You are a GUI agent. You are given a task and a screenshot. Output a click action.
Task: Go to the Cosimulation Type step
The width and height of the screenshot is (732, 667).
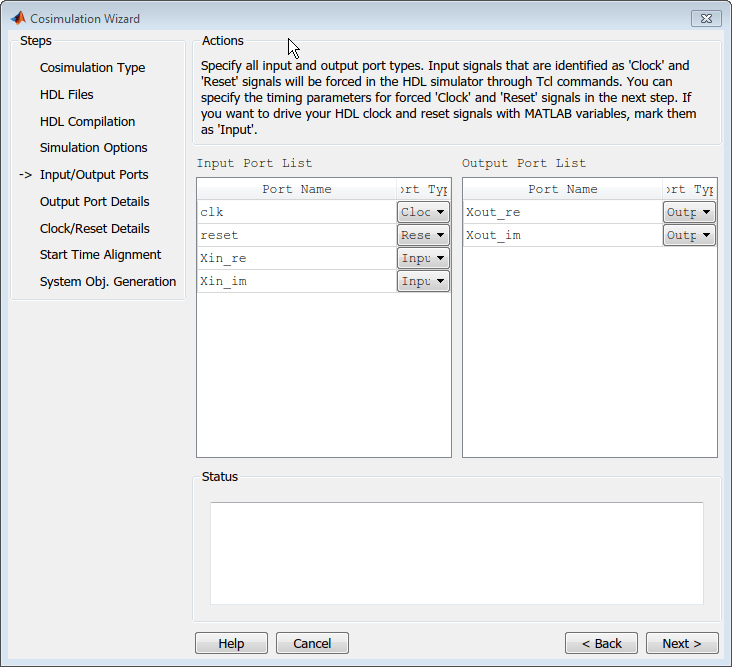(x=92, y=68)
